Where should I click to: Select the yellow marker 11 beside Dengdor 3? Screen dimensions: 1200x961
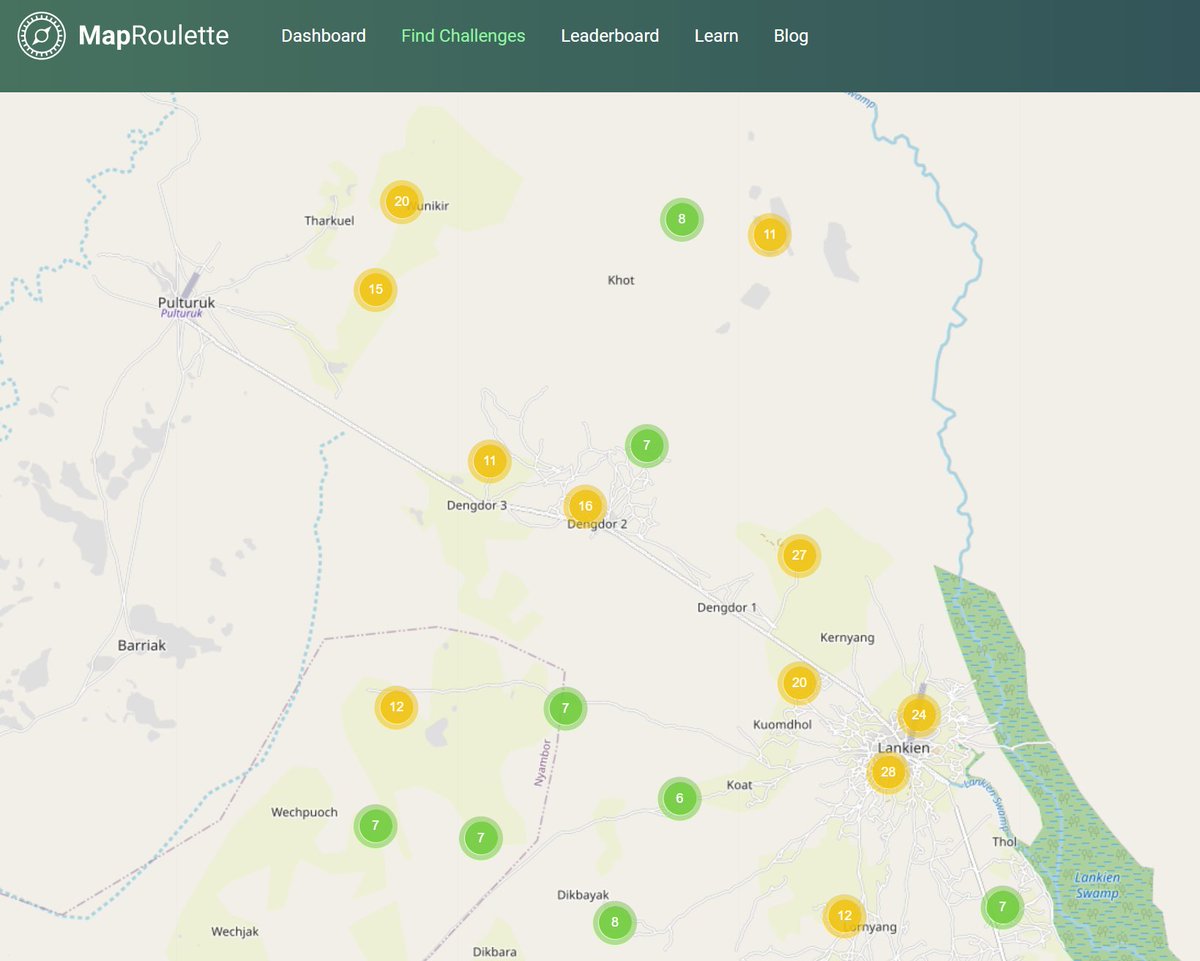489,461
